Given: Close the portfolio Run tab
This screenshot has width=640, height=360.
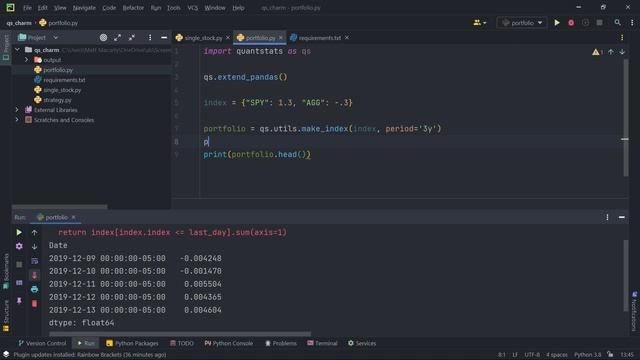Looking at the screenshot, I should tap(73, 217).
